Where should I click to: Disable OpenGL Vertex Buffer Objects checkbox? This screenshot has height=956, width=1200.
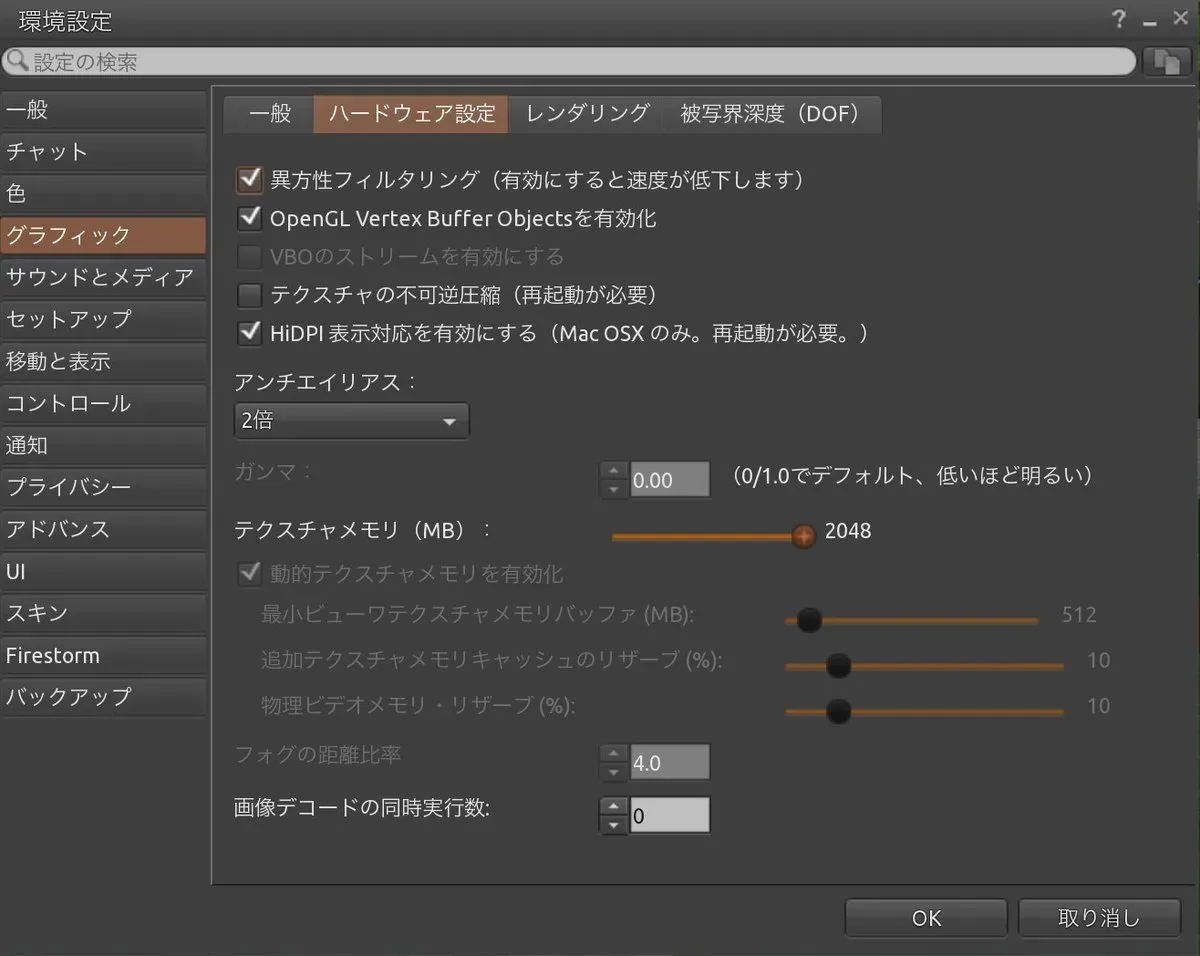(249, 218)
